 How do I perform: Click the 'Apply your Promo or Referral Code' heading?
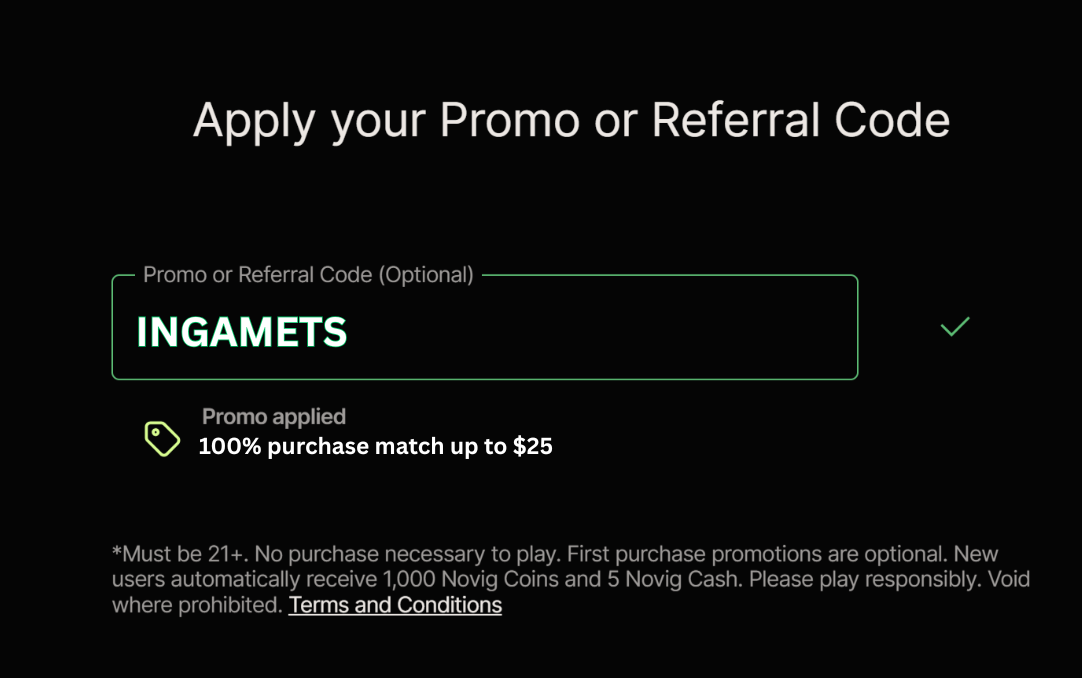(x=571, y=121)
